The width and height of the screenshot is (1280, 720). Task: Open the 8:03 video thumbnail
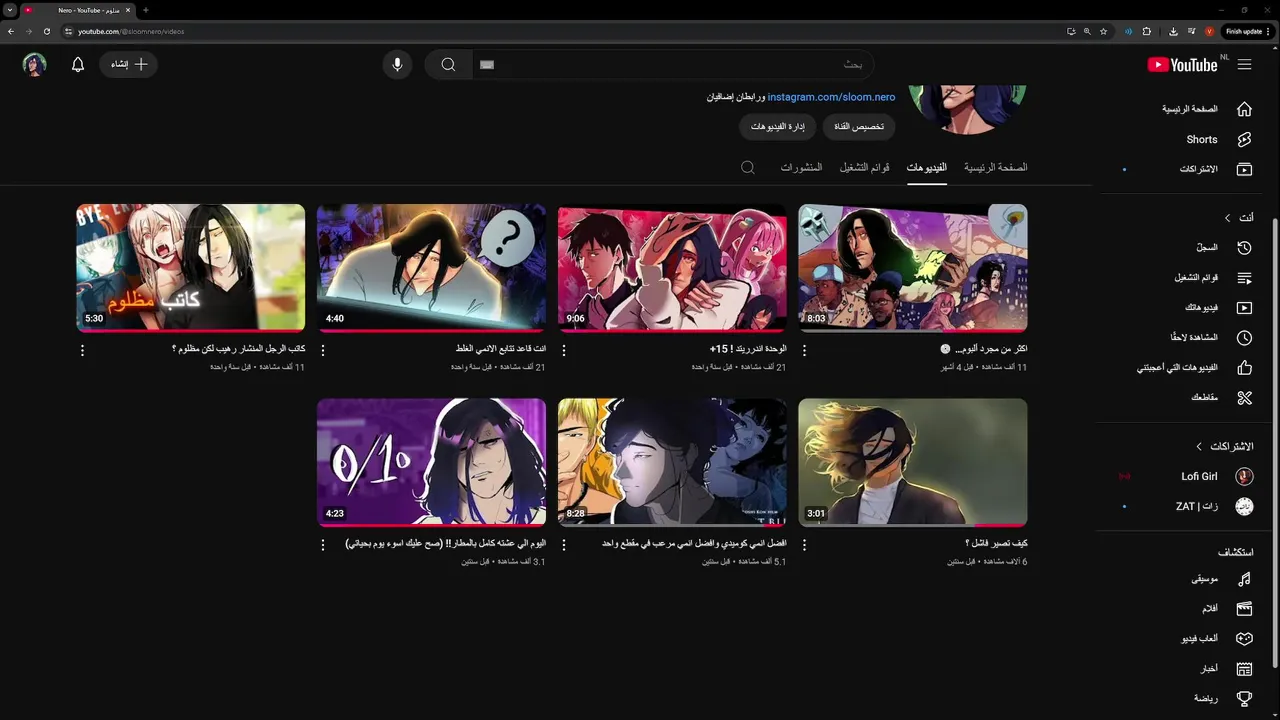912,268
